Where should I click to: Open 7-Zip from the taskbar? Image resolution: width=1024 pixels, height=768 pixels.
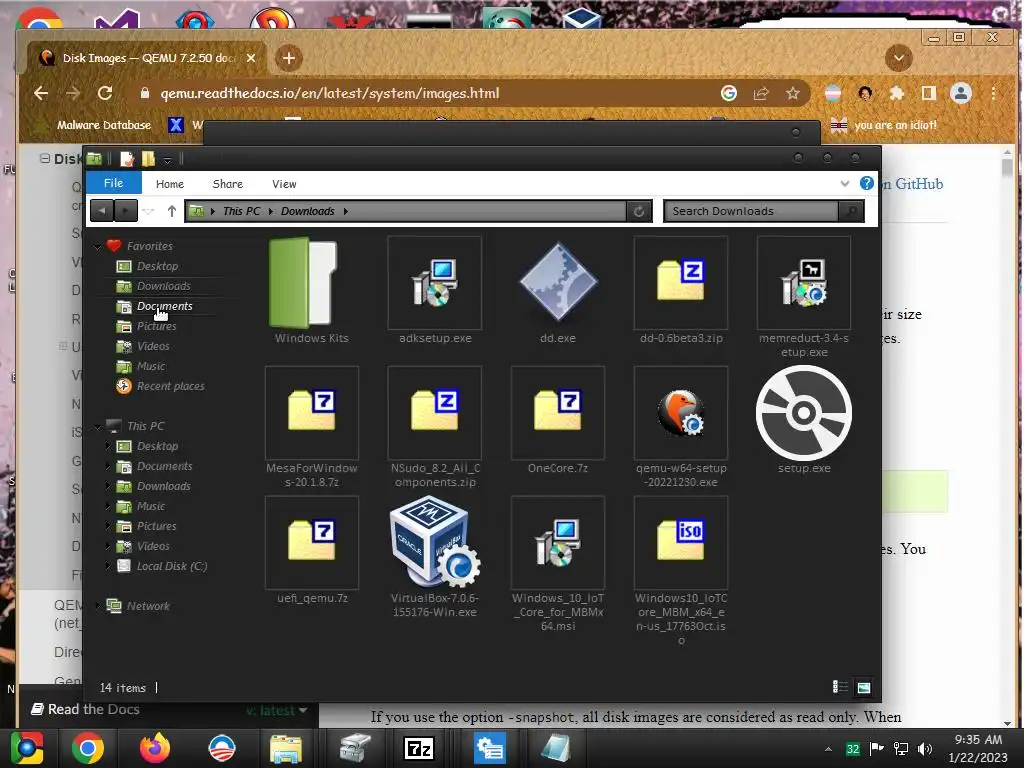coord(419,748)
